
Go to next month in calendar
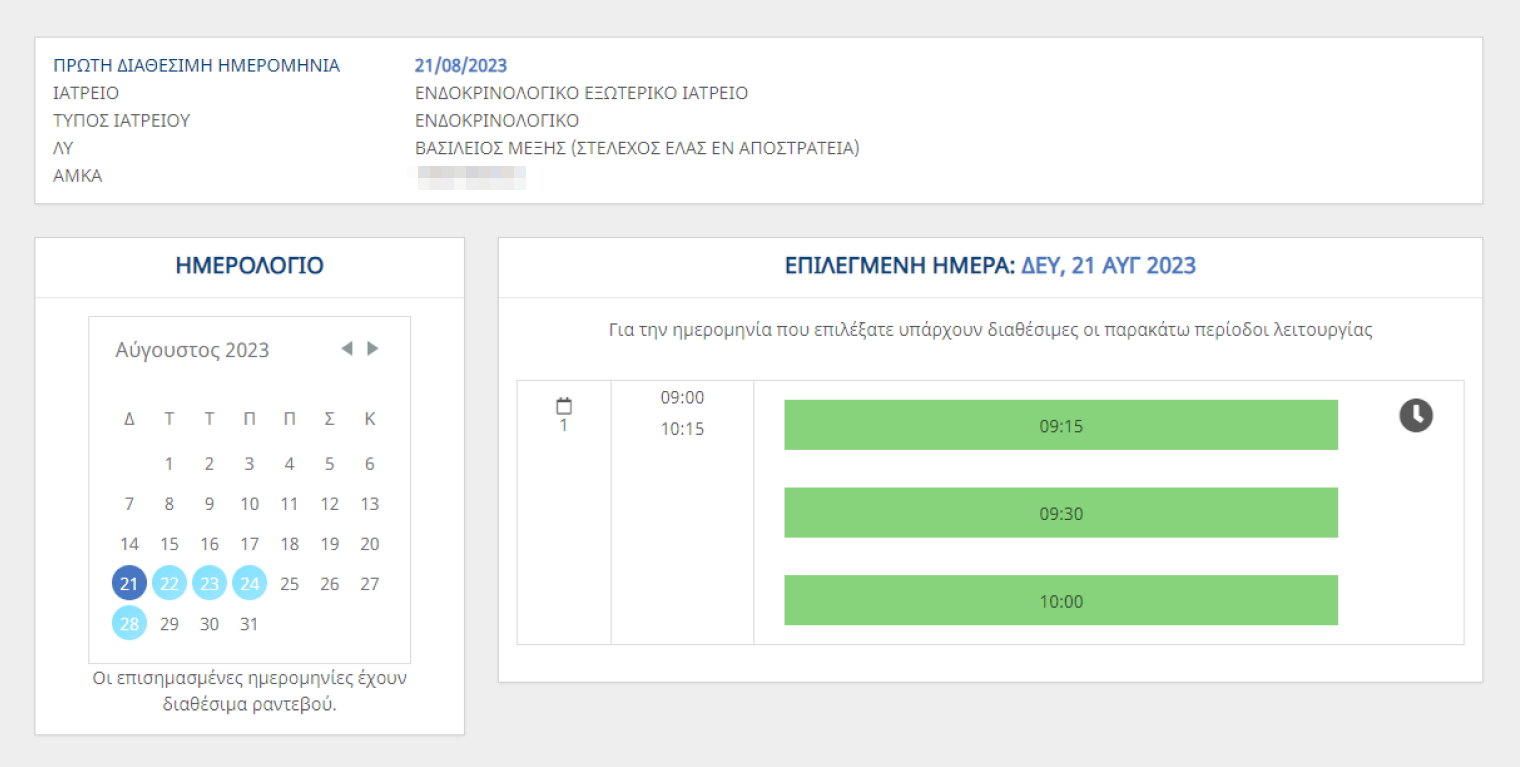coord(373,349)
